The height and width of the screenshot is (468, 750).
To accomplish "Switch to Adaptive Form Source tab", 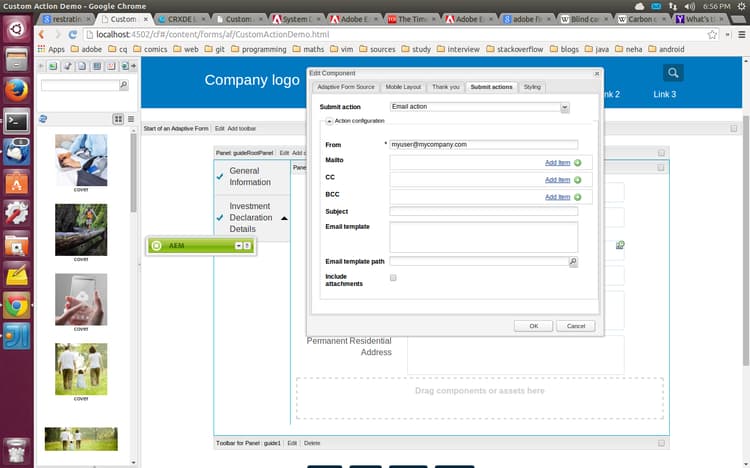I will [346, 87].
